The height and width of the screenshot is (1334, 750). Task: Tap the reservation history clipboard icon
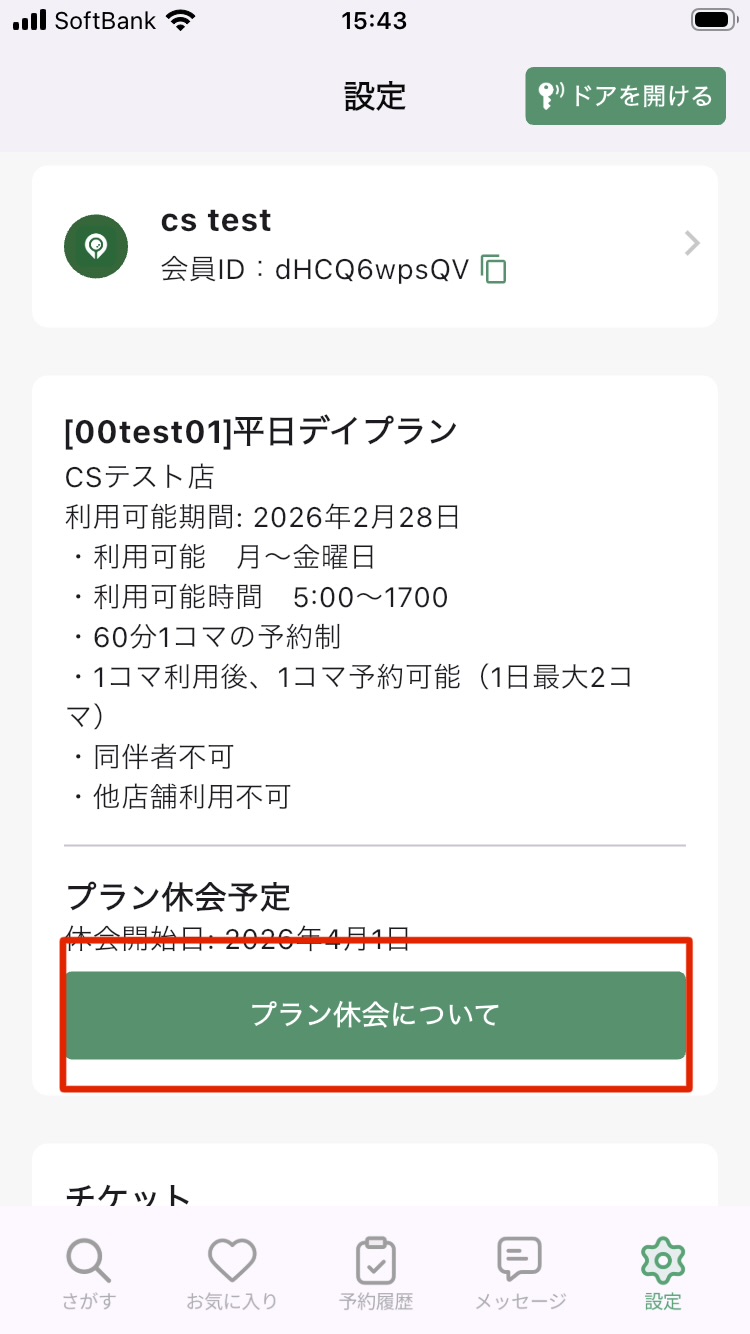pyautogui.click(x=376, y=1259)
